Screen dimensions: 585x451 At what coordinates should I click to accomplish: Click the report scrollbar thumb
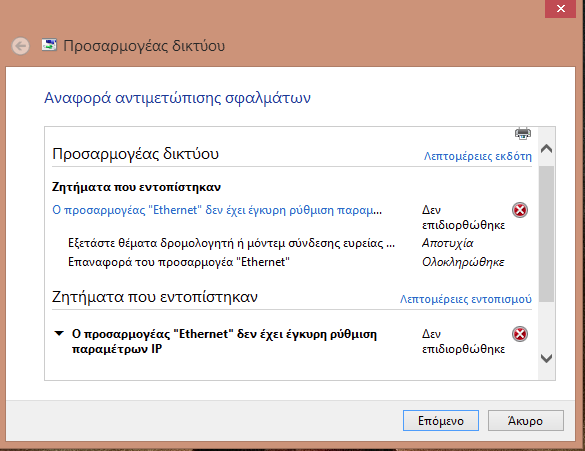547,234
